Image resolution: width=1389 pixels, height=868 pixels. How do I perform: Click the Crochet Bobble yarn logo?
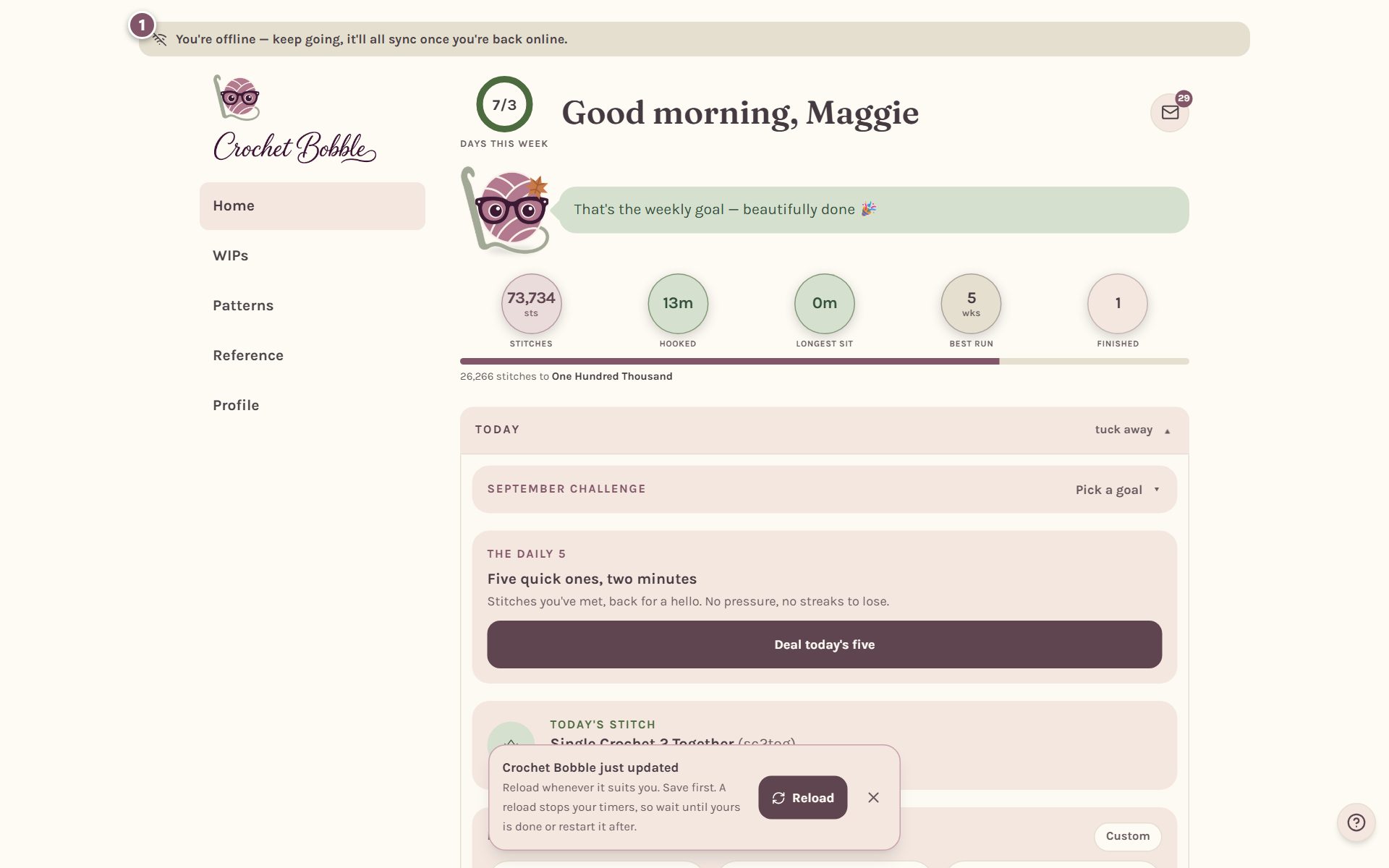[237, 98]
